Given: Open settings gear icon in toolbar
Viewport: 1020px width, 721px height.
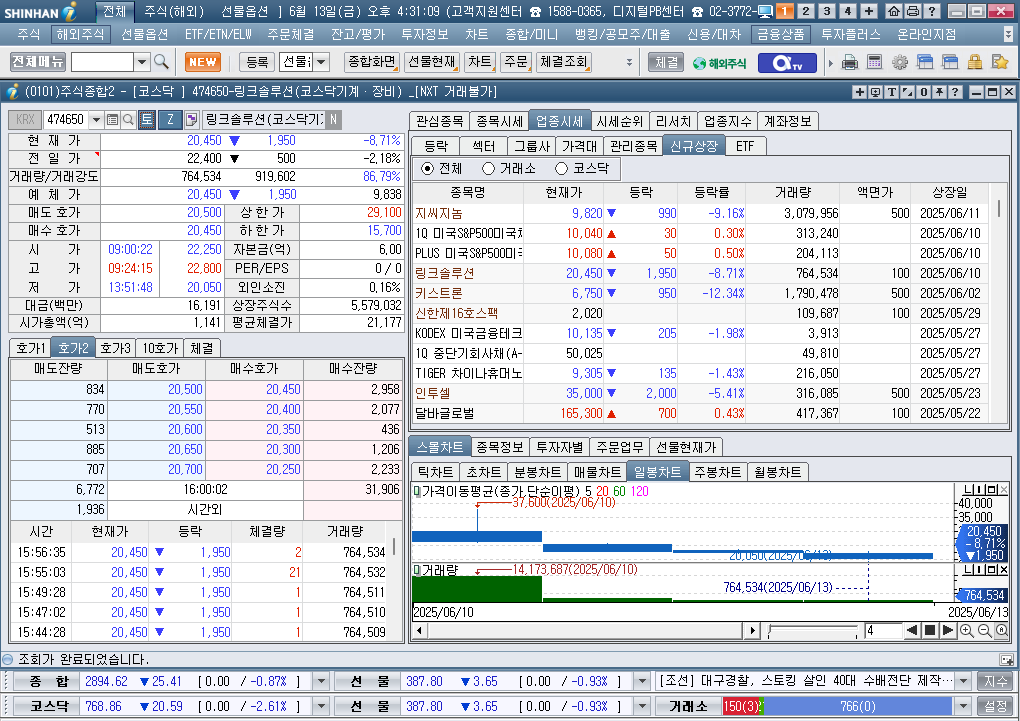Looking at the screenshot, I should (x=900, y=62).
